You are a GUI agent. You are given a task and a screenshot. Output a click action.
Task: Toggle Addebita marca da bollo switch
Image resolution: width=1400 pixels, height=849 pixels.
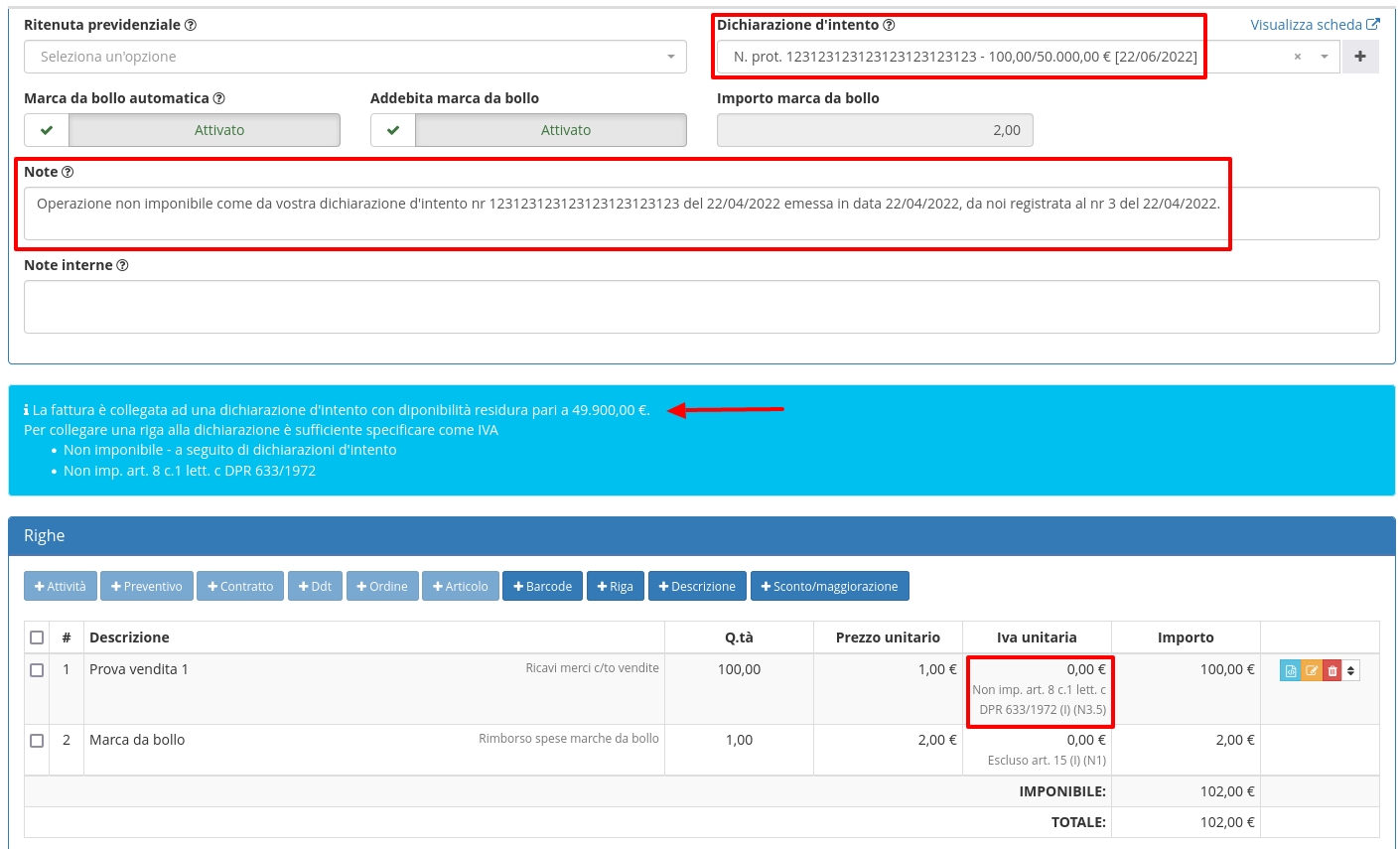pos(528,130)
